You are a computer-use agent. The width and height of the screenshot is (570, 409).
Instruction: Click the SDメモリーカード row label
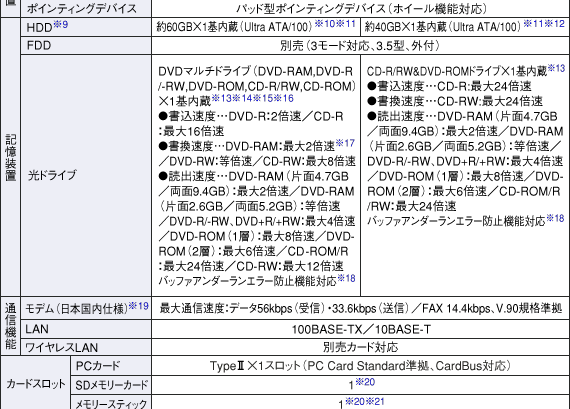tap(112, 385)
